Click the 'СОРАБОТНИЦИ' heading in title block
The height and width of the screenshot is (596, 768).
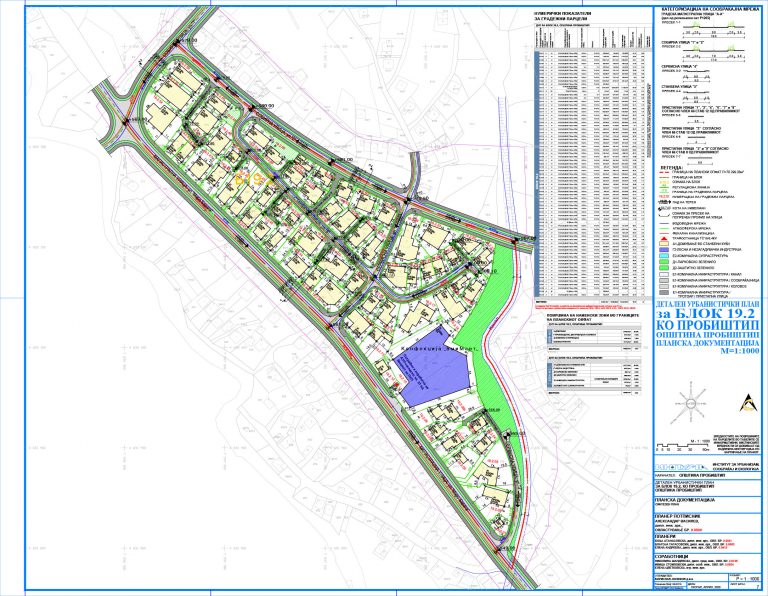[671, 556]
